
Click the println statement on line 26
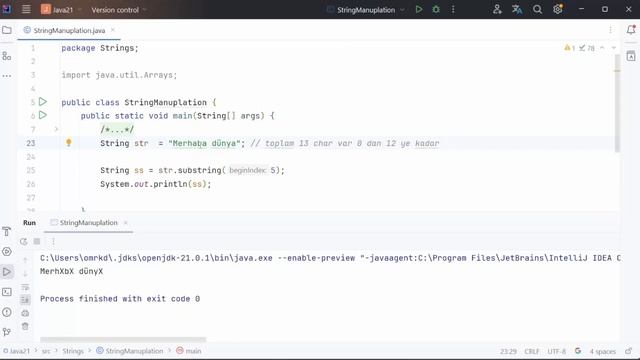(x=156, y=184)
